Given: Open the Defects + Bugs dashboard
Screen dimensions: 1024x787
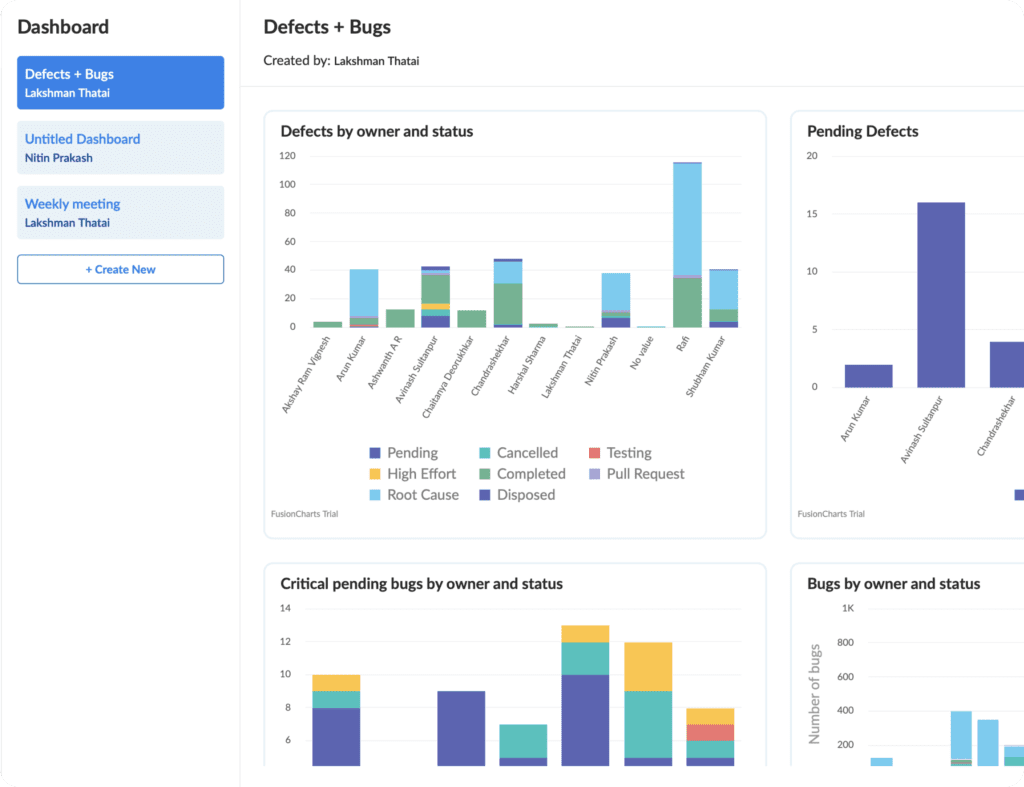Looking at the screenshot, I should tap(121, 82).
